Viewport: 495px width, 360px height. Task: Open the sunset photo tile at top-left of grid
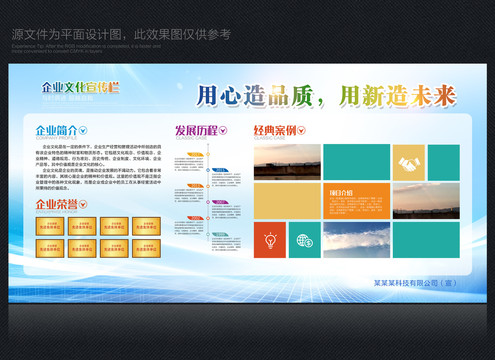287,162
